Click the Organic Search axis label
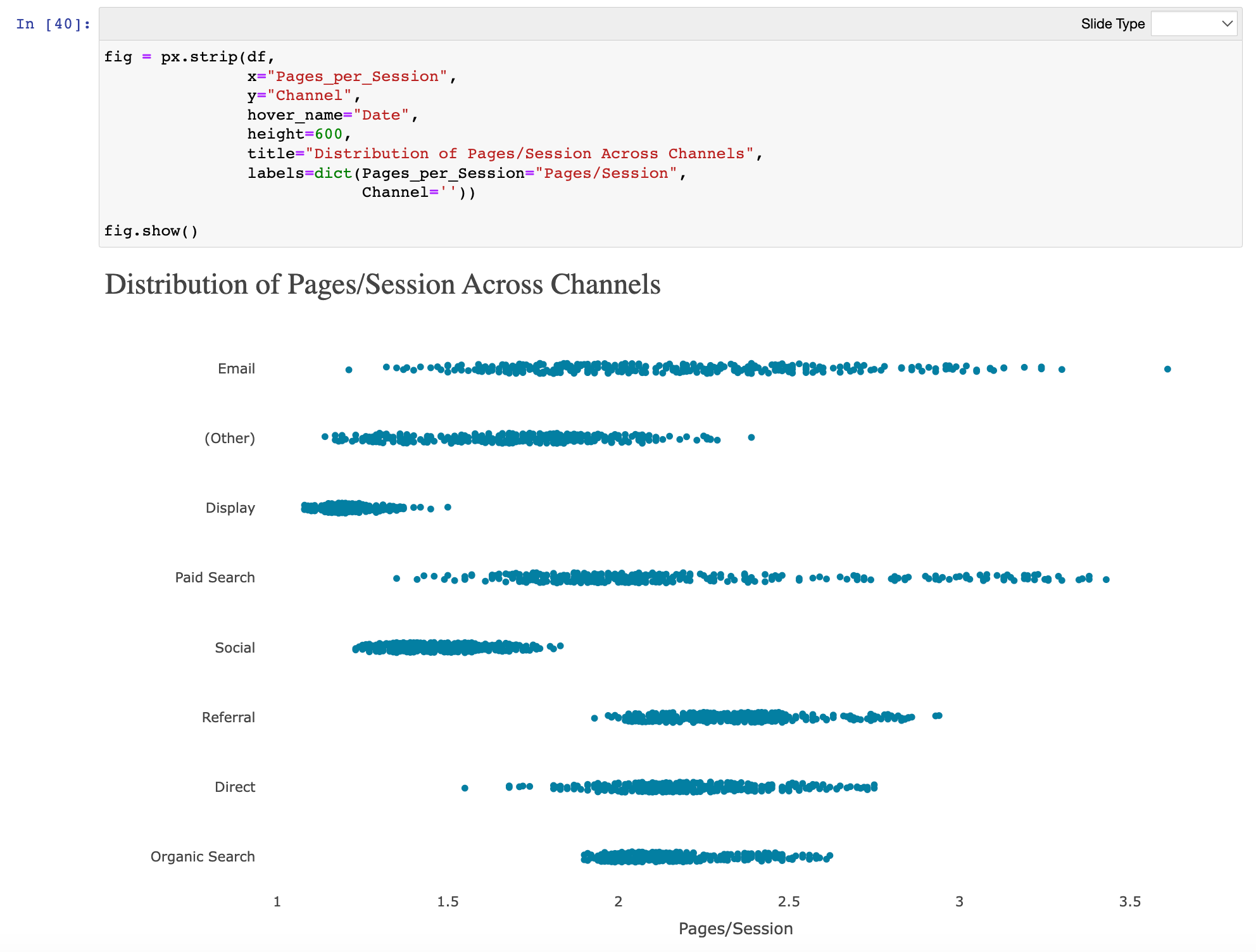Screen dimensions: 1256x952 (x=203, y=856)
